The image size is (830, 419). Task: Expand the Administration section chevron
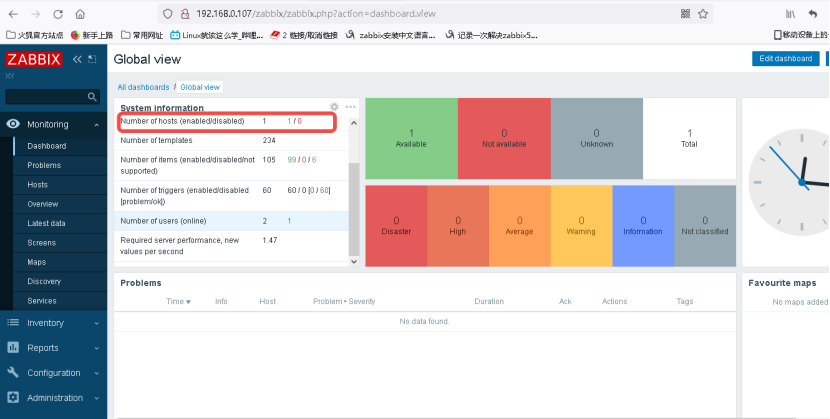(x=96, y=398)
